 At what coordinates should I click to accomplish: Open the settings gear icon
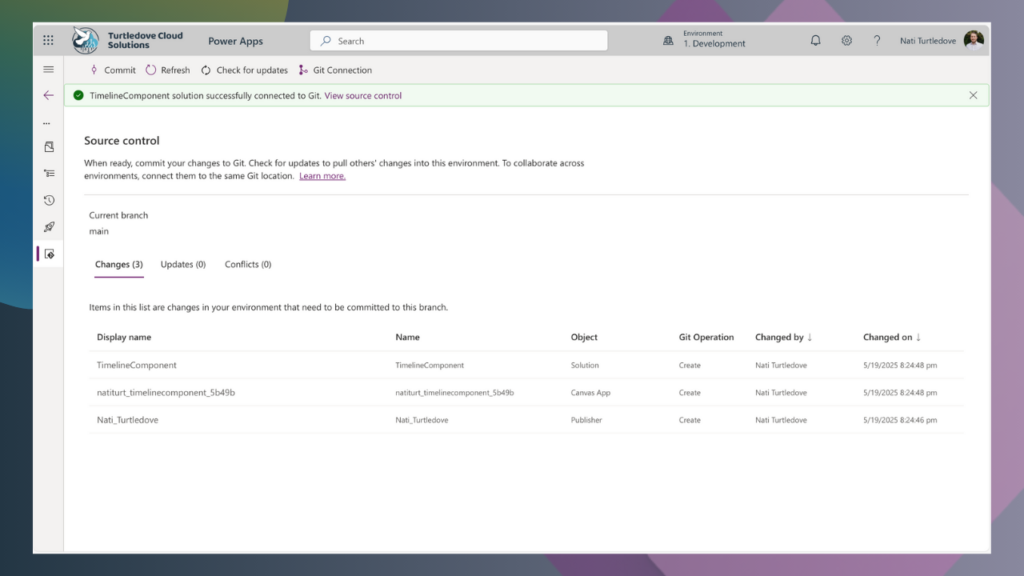[x=846, y=40]
